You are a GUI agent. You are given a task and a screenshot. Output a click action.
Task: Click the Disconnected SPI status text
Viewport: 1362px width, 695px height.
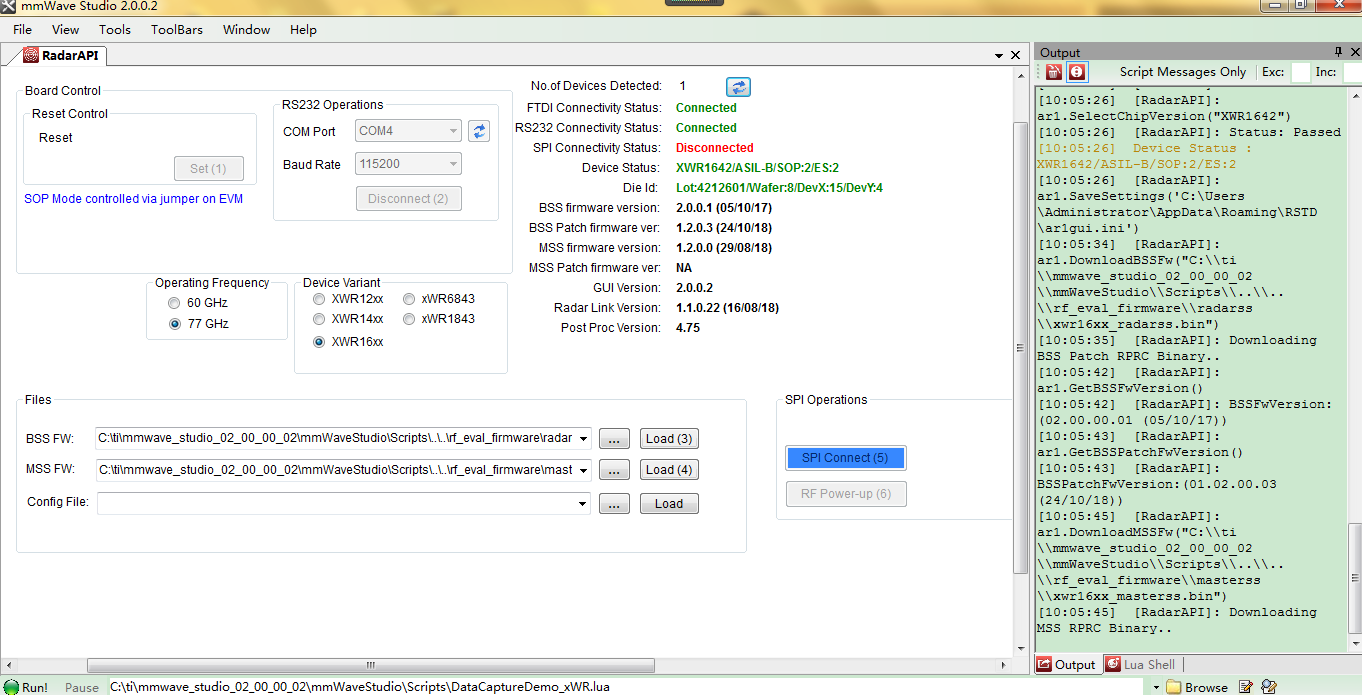tap(714, 148)
